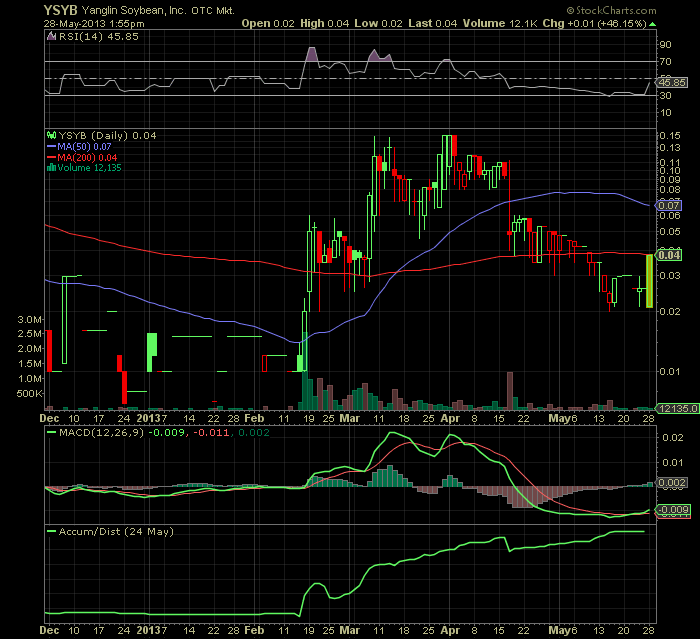
Task: Click the green up-arrow beside the Chg value
Action: [x=653, y=24]
